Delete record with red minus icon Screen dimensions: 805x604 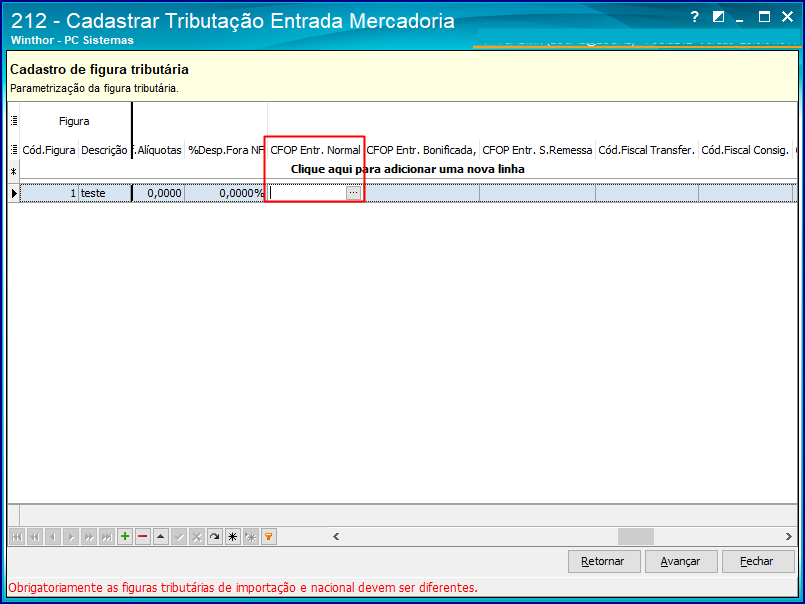[143, 537]
